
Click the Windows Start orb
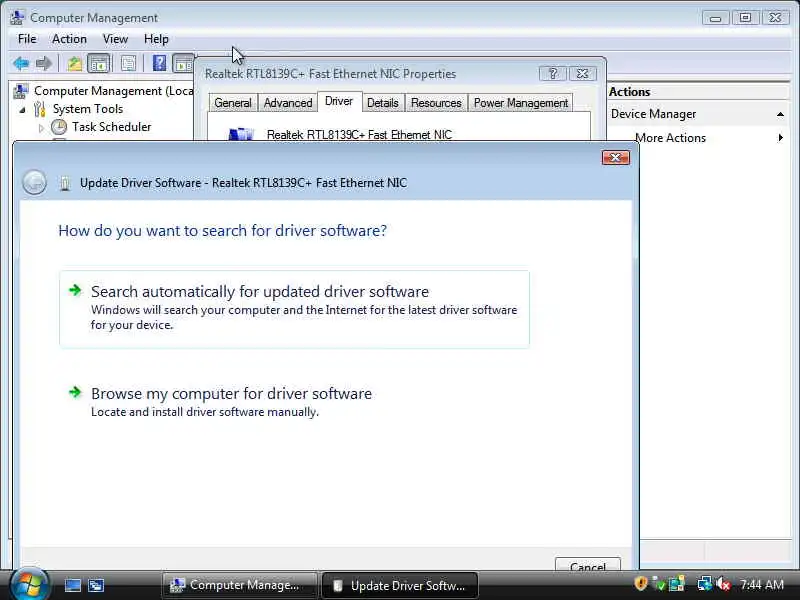tap(29, 585)
